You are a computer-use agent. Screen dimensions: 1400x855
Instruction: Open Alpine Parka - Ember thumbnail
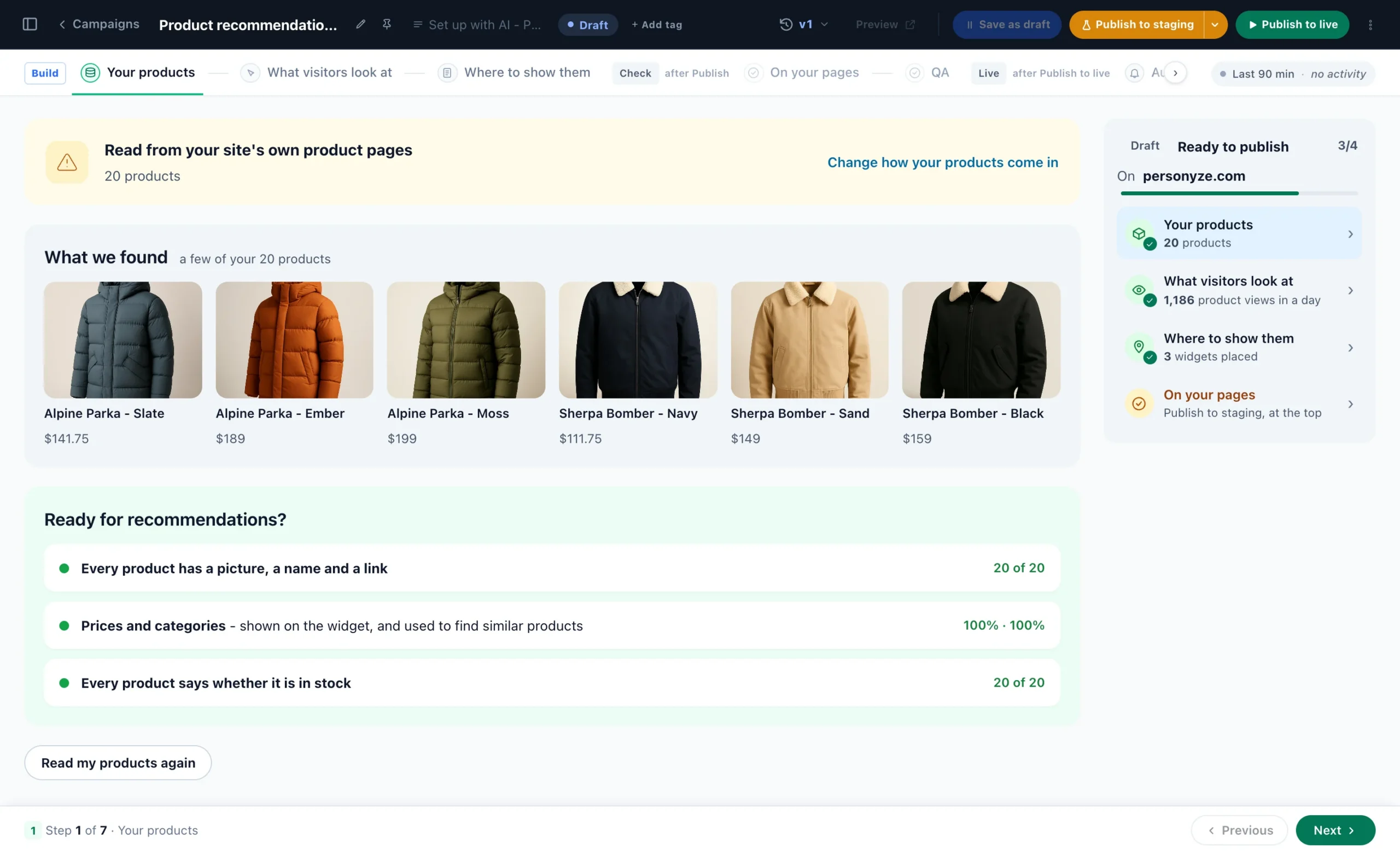[294, 339]
